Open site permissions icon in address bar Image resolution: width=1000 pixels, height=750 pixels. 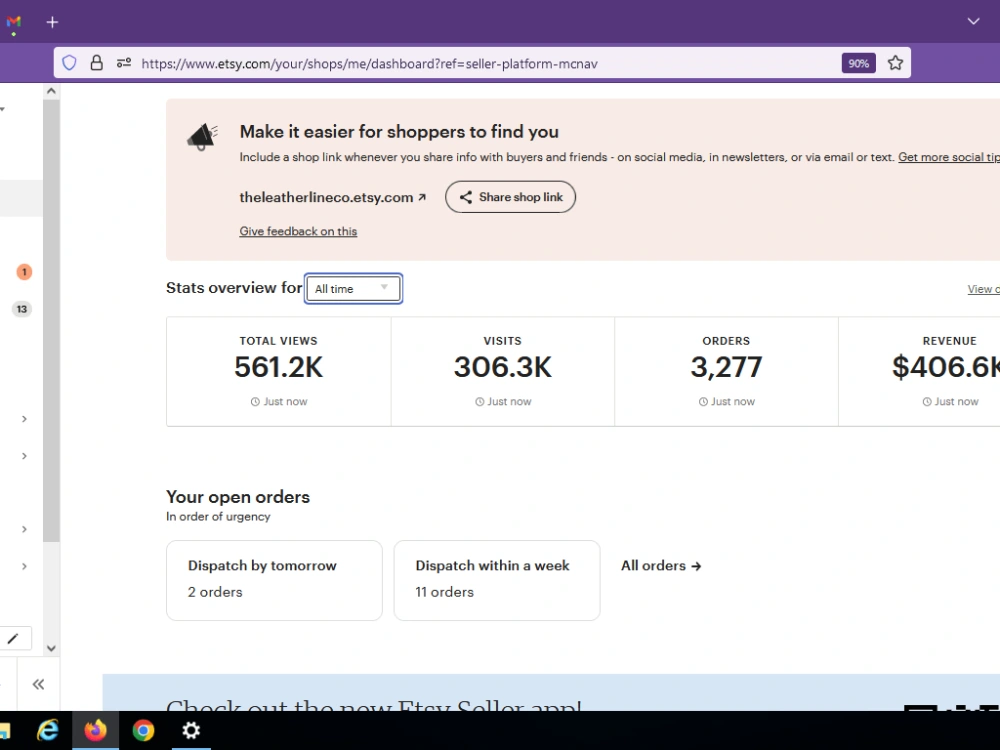coord(124,63)
